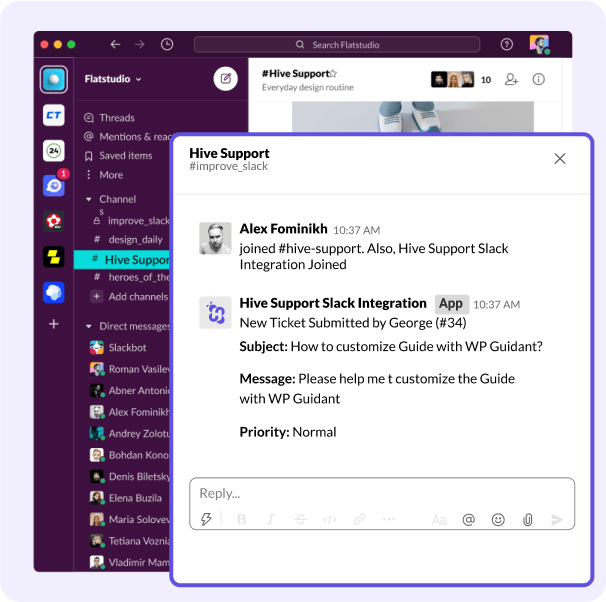Go forward in Slack history

[140, 44]
